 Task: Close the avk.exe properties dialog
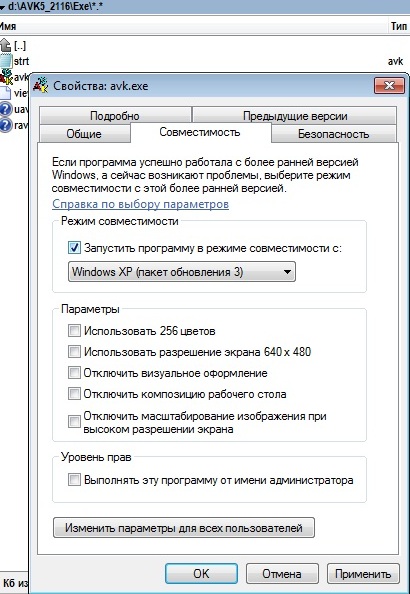[389, 86]
